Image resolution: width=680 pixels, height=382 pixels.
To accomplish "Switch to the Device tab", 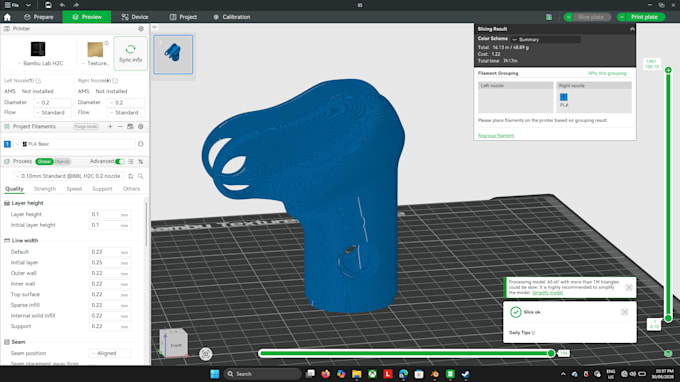I will pyautogui.click(x=135, y=17).
